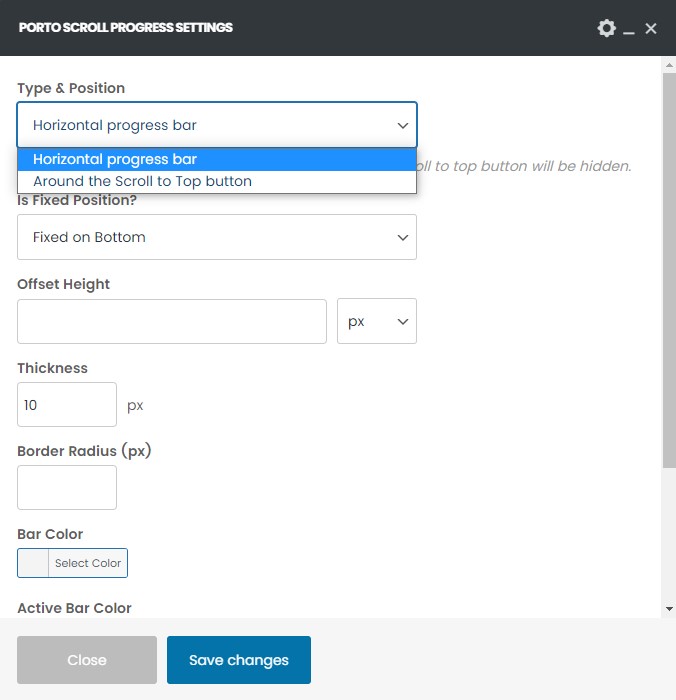This screenshot has height=700, width=676.
Task: Click the vertical scrollbar thumb
Action: [668, 270]
